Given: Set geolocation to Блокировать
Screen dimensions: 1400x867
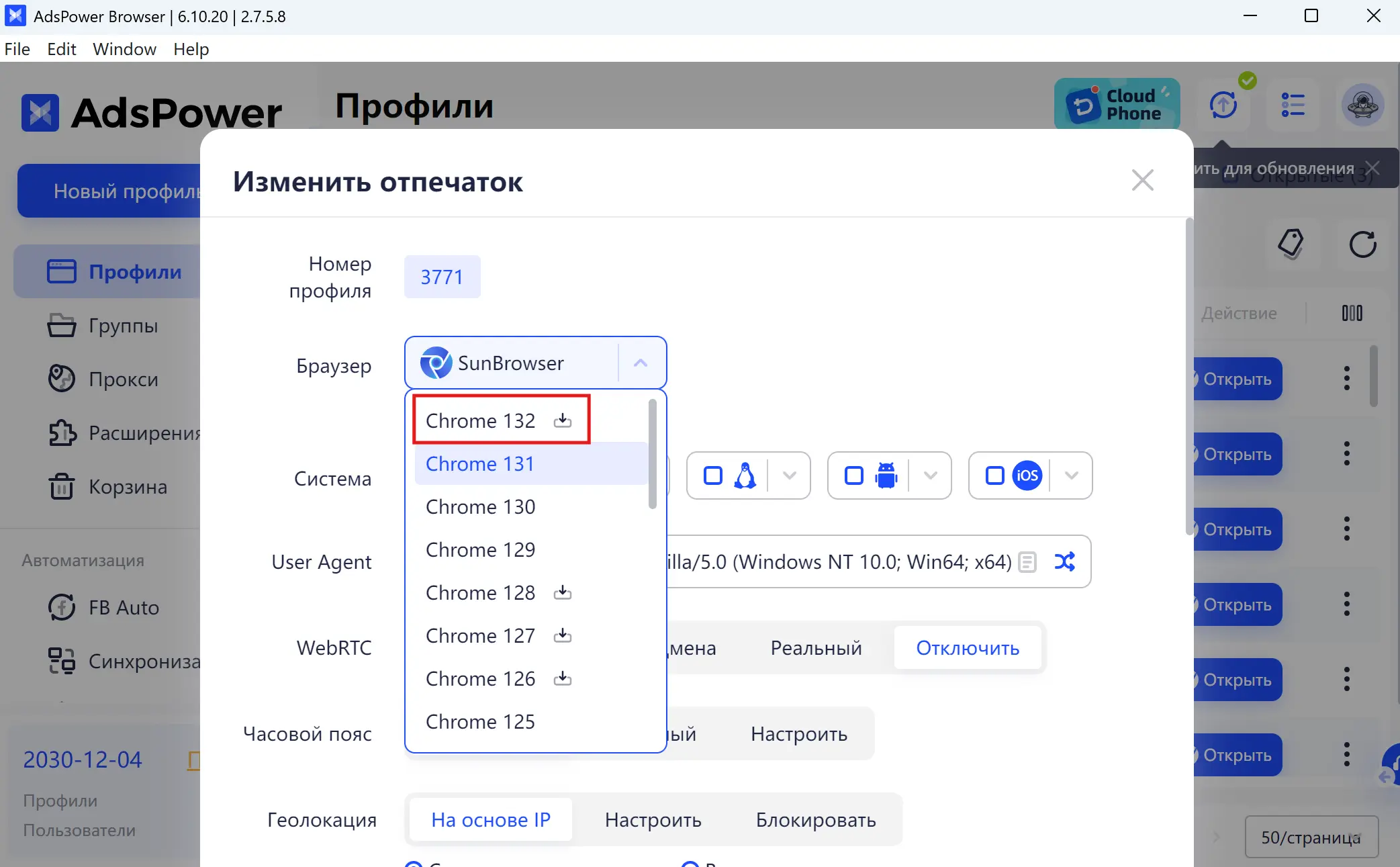Looking at the screenshot, I should (x=816, y=820).
